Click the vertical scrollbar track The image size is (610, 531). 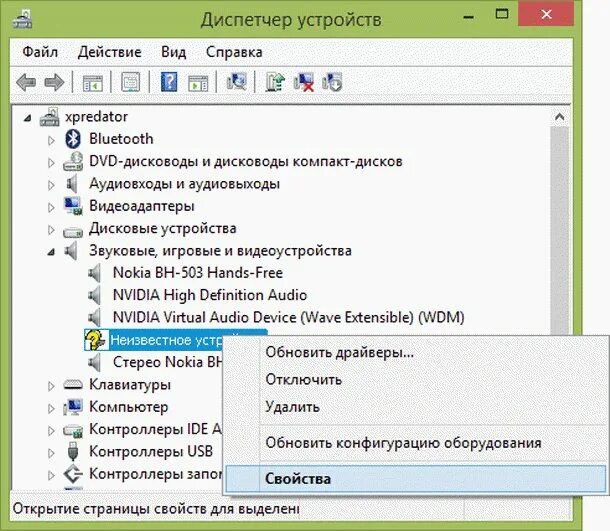pyautogui.click(x=559, y=230)
